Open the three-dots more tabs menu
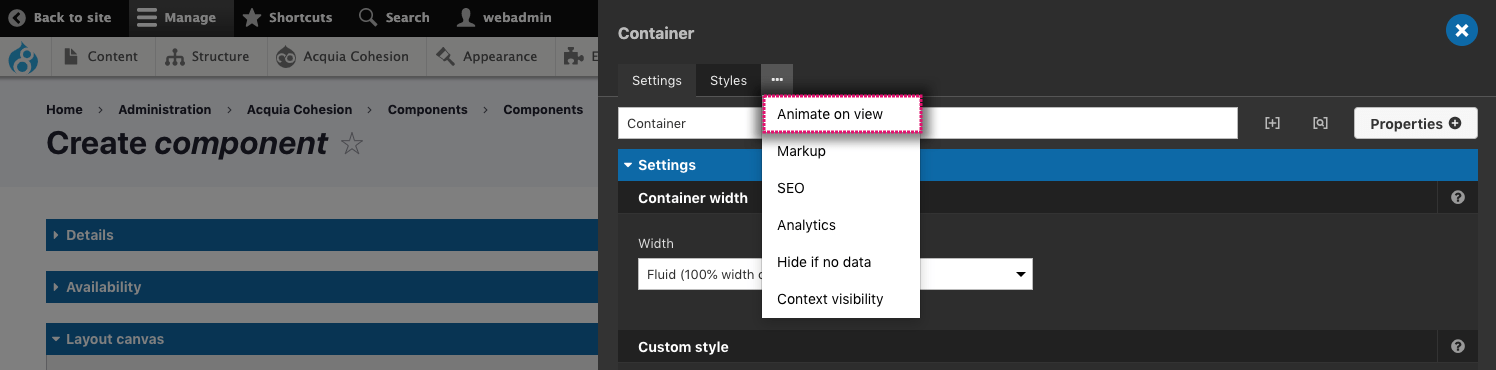 777,80
